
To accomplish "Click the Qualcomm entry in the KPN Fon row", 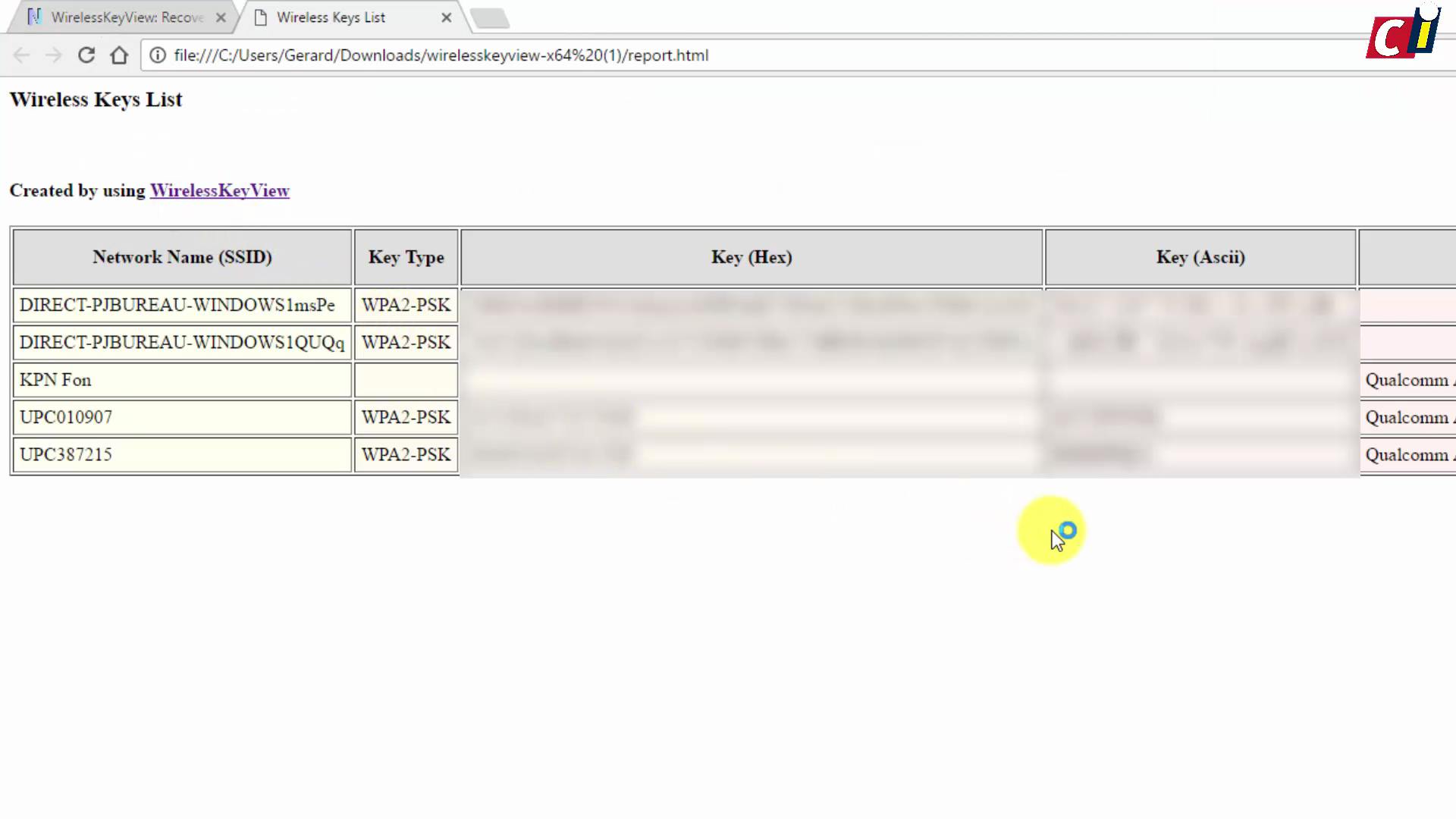I will (1408, 379).
